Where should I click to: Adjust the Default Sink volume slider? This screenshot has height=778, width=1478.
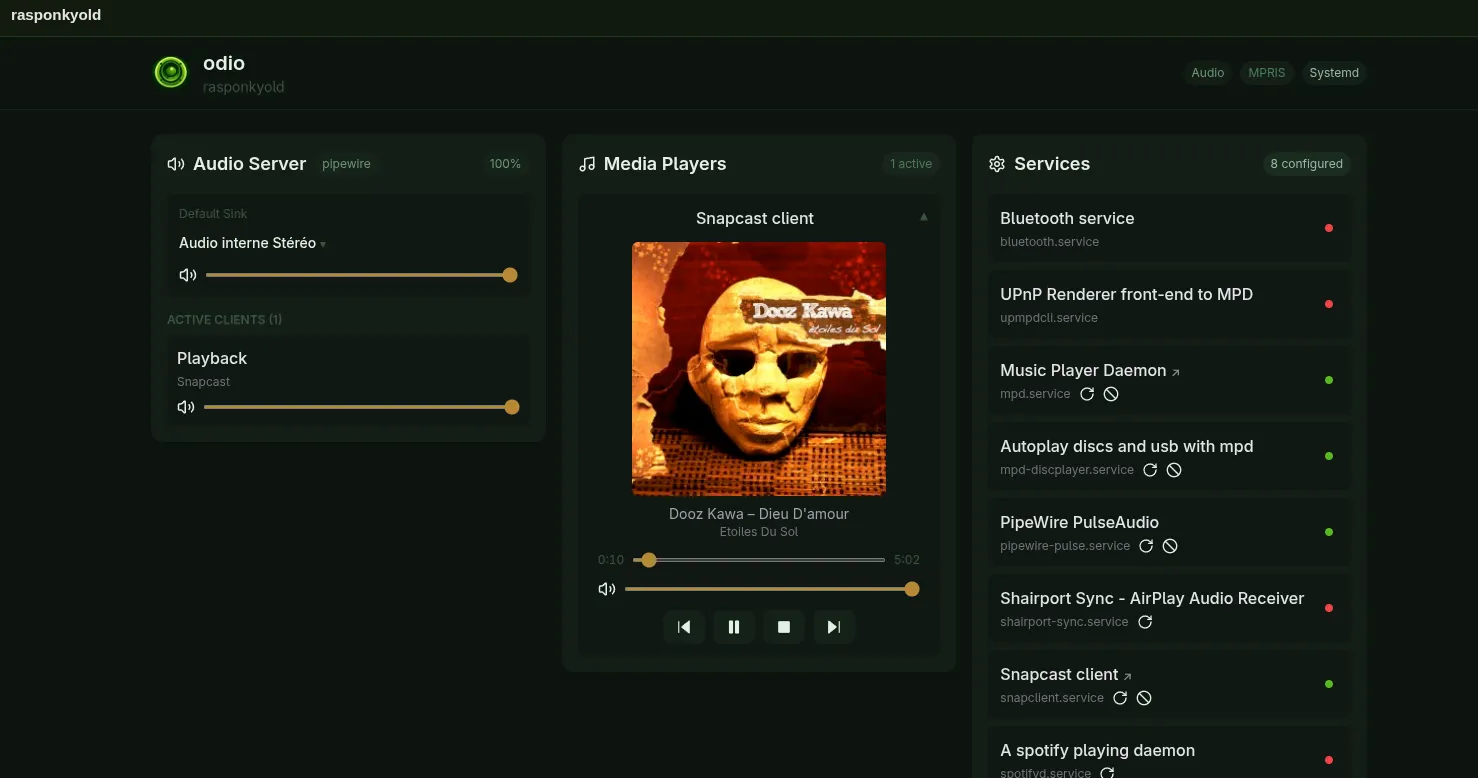click(x=361, y=275)
